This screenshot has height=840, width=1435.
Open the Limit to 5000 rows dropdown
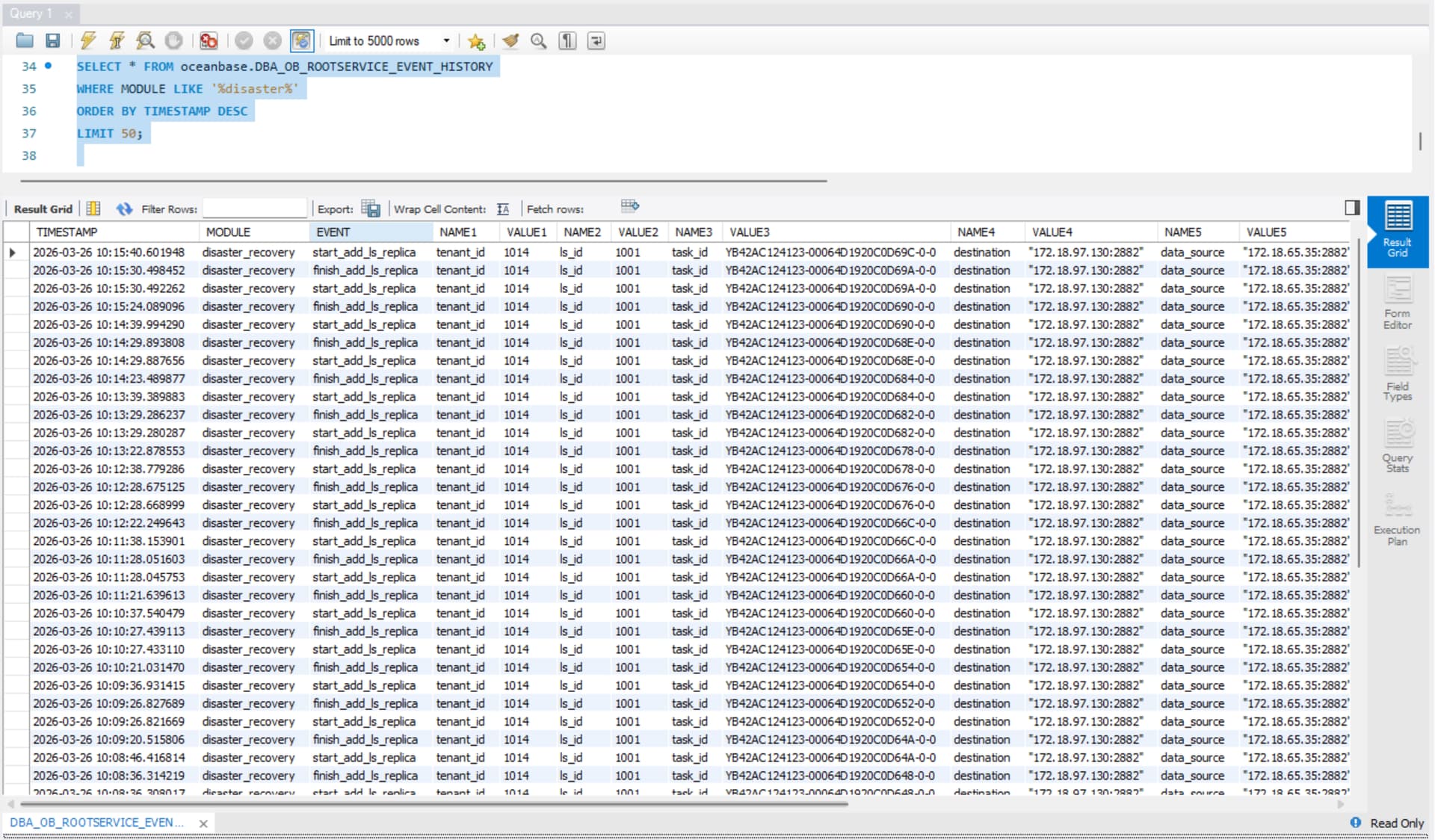(446, 41)
